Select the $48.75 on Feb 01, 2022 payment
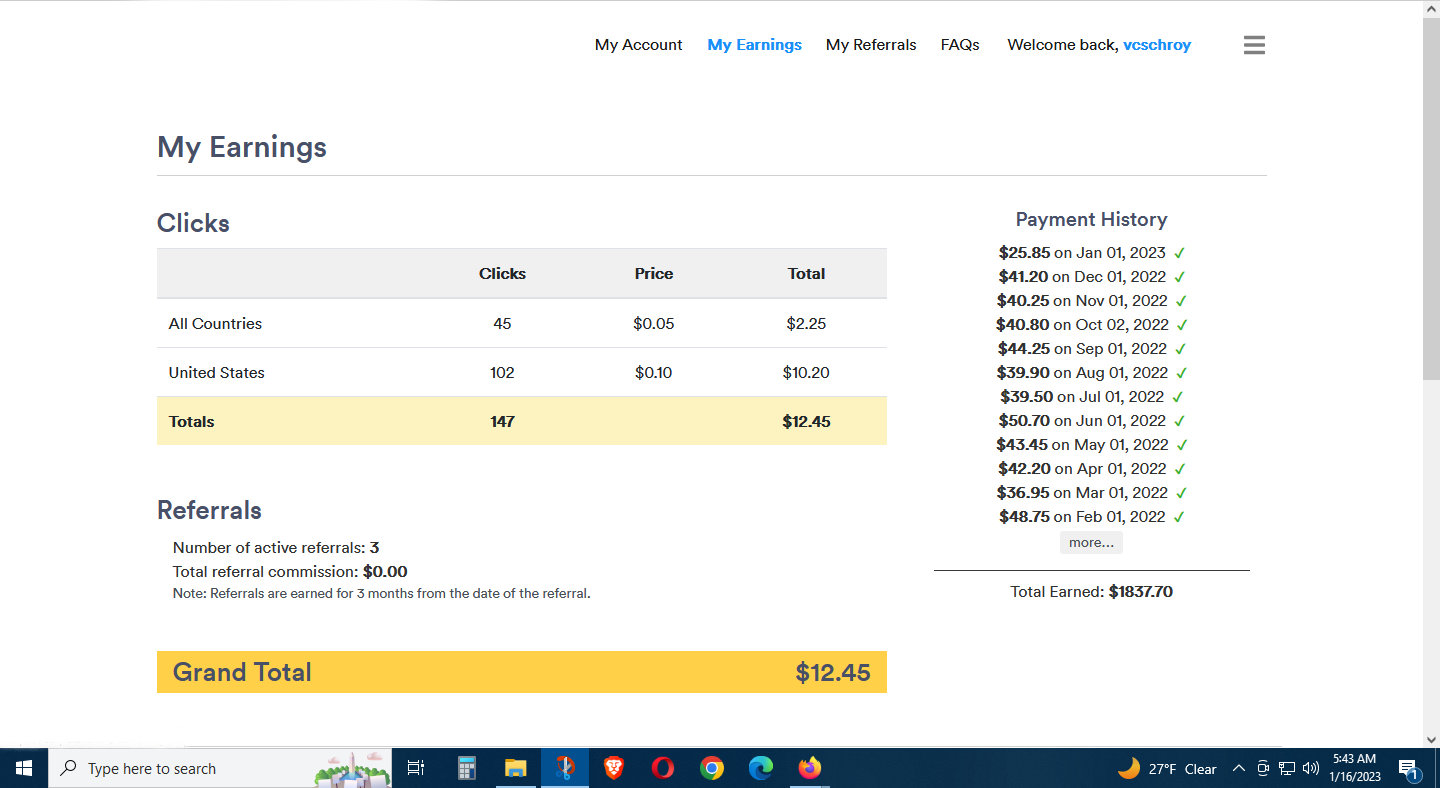Screen dimensions: 1440x788 point(1091,517)
